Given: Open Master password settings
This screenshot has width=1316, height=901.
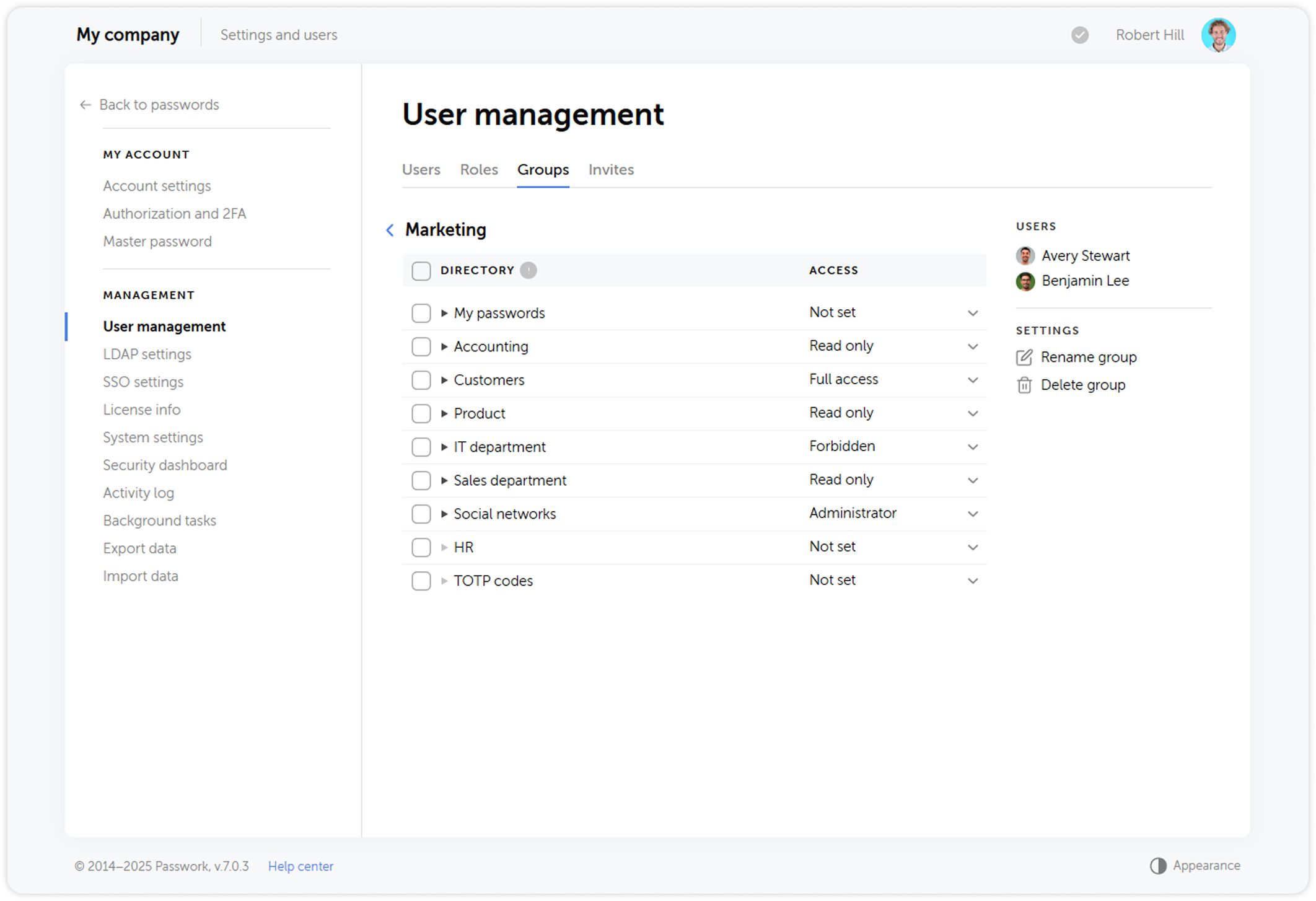Looking at the screenshot, I should coord(157,242).
